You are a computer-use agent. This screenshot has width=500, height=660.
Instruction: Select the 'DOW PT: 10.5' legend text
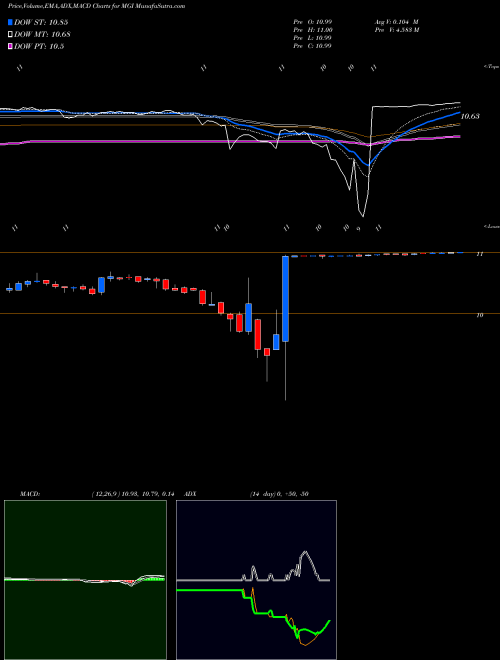39,46
